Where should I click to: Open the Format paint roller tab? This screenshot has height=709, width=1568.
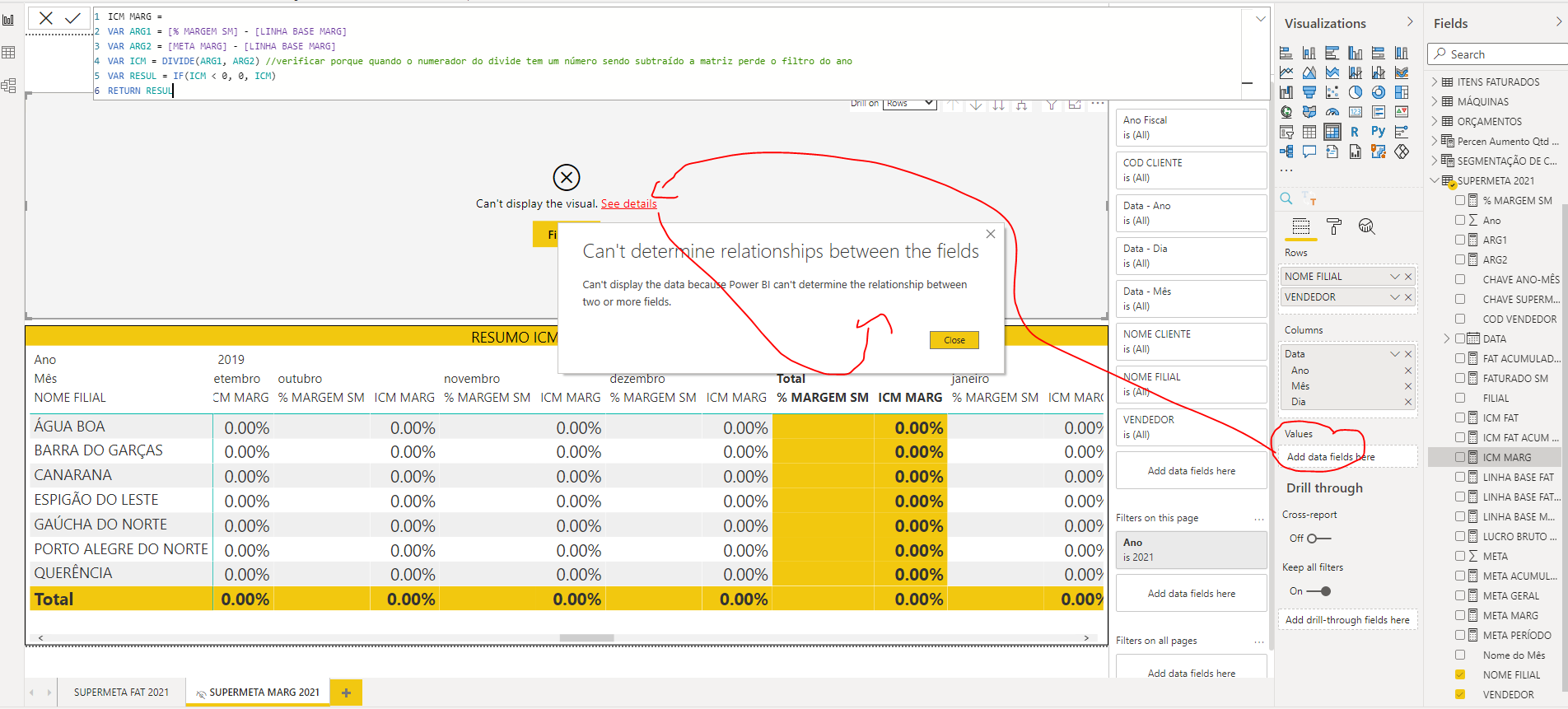(1334, 226)
